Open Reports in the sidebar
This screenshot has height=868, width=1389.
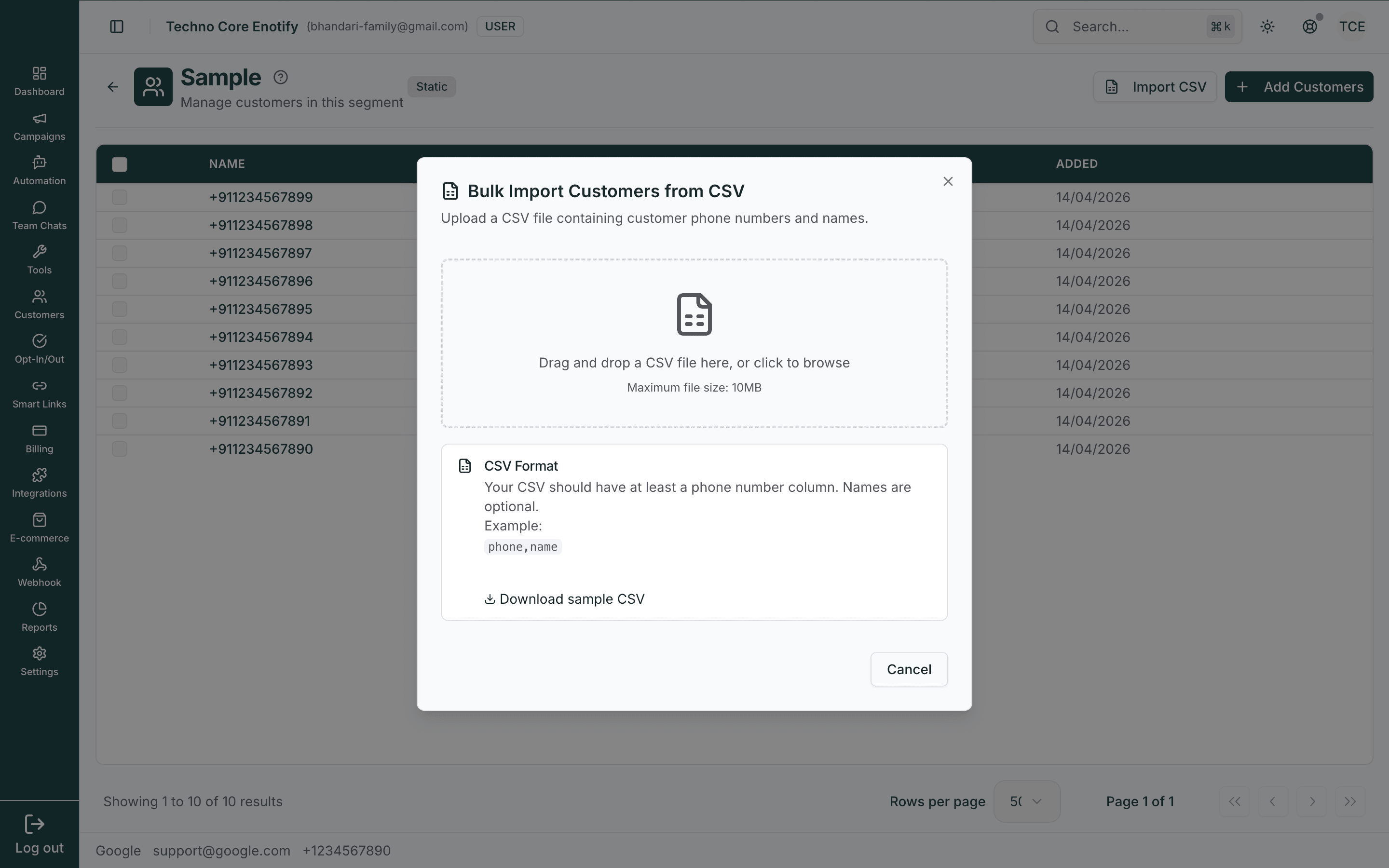tap(39, 617)
